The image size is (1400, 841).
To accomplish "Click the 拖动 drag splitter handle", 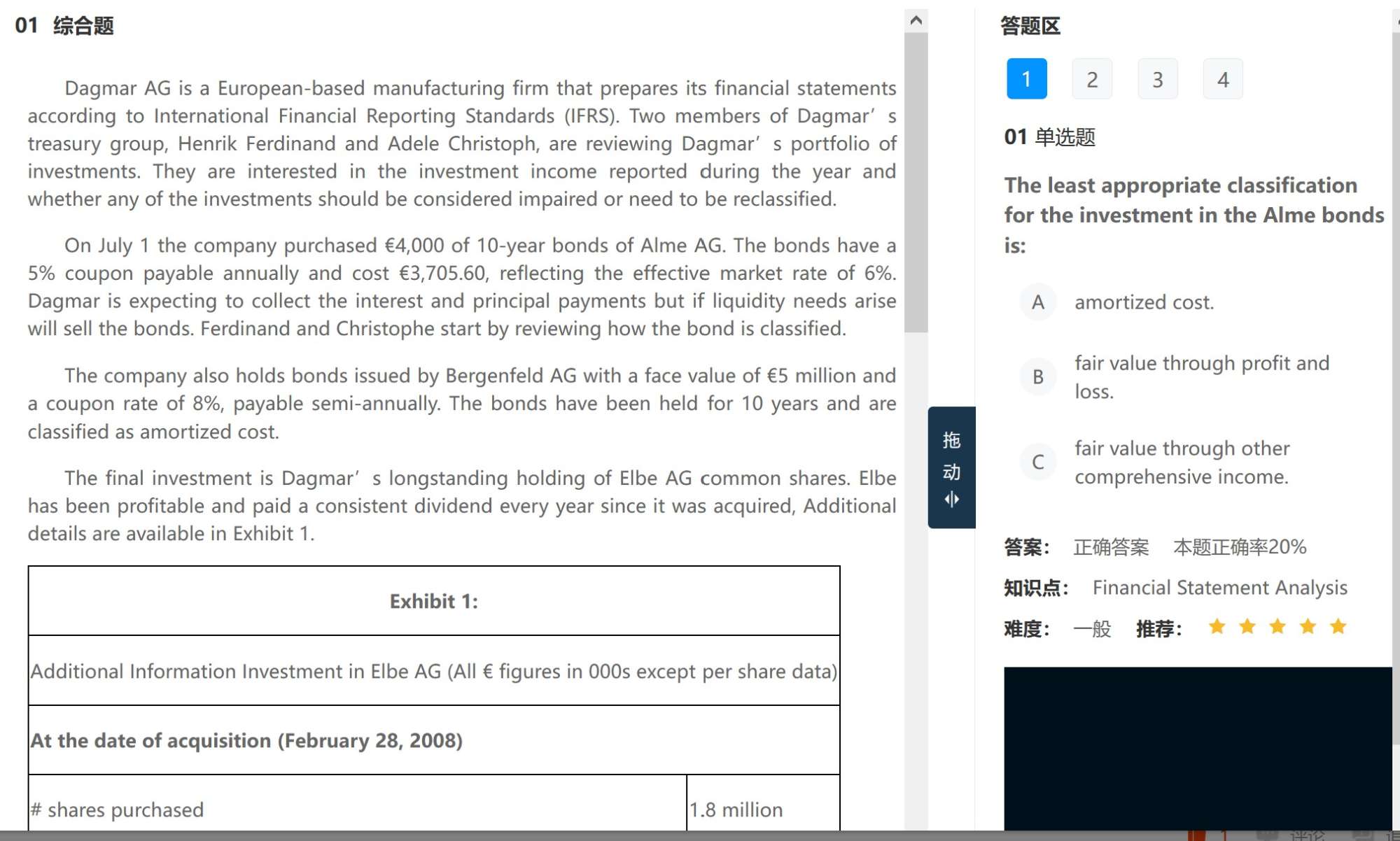I will pyautogui.click(x=951, y=467).
